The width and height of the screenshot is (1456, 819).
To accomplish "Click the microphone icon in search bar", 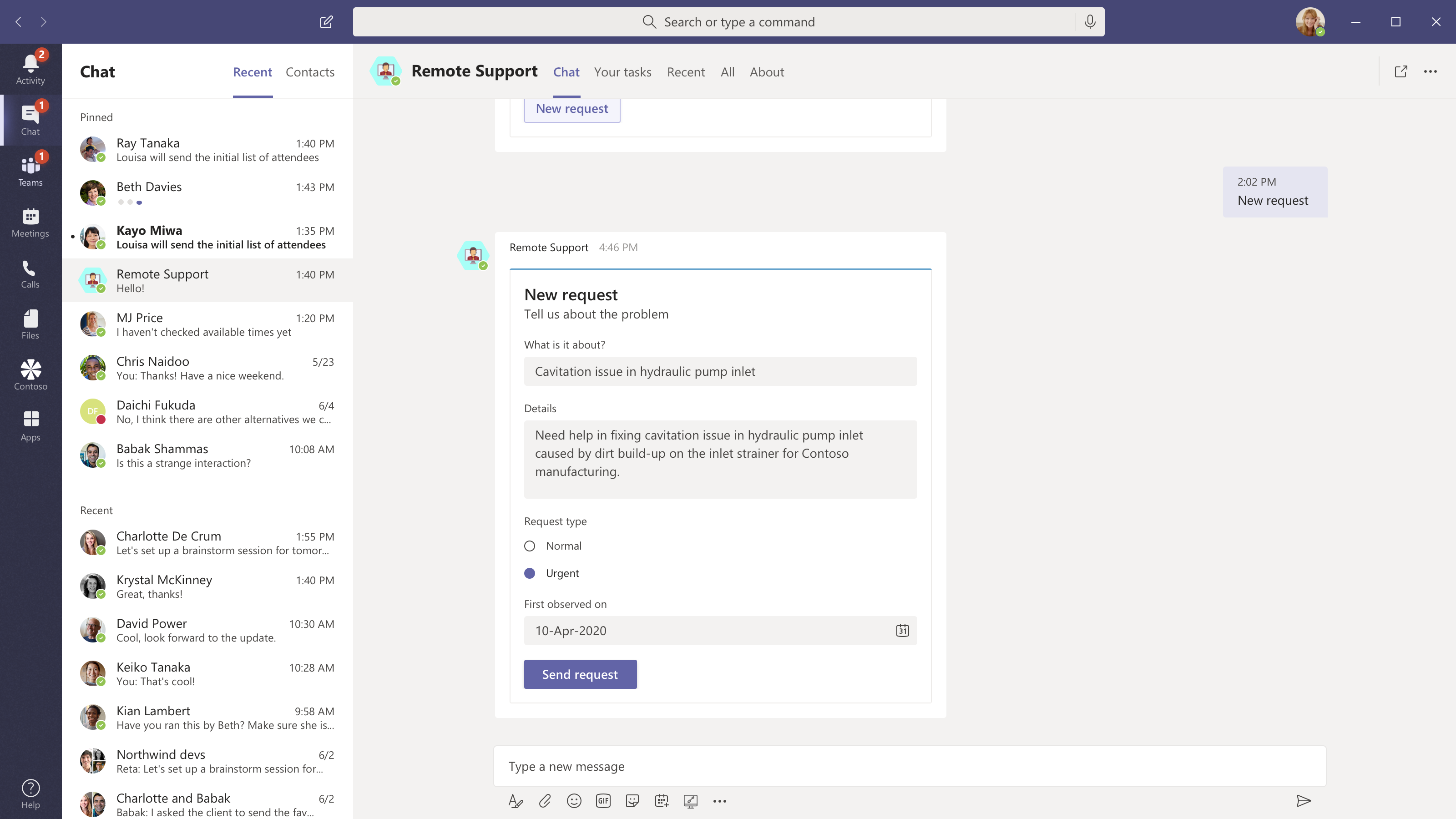I will pos(1090,22).
